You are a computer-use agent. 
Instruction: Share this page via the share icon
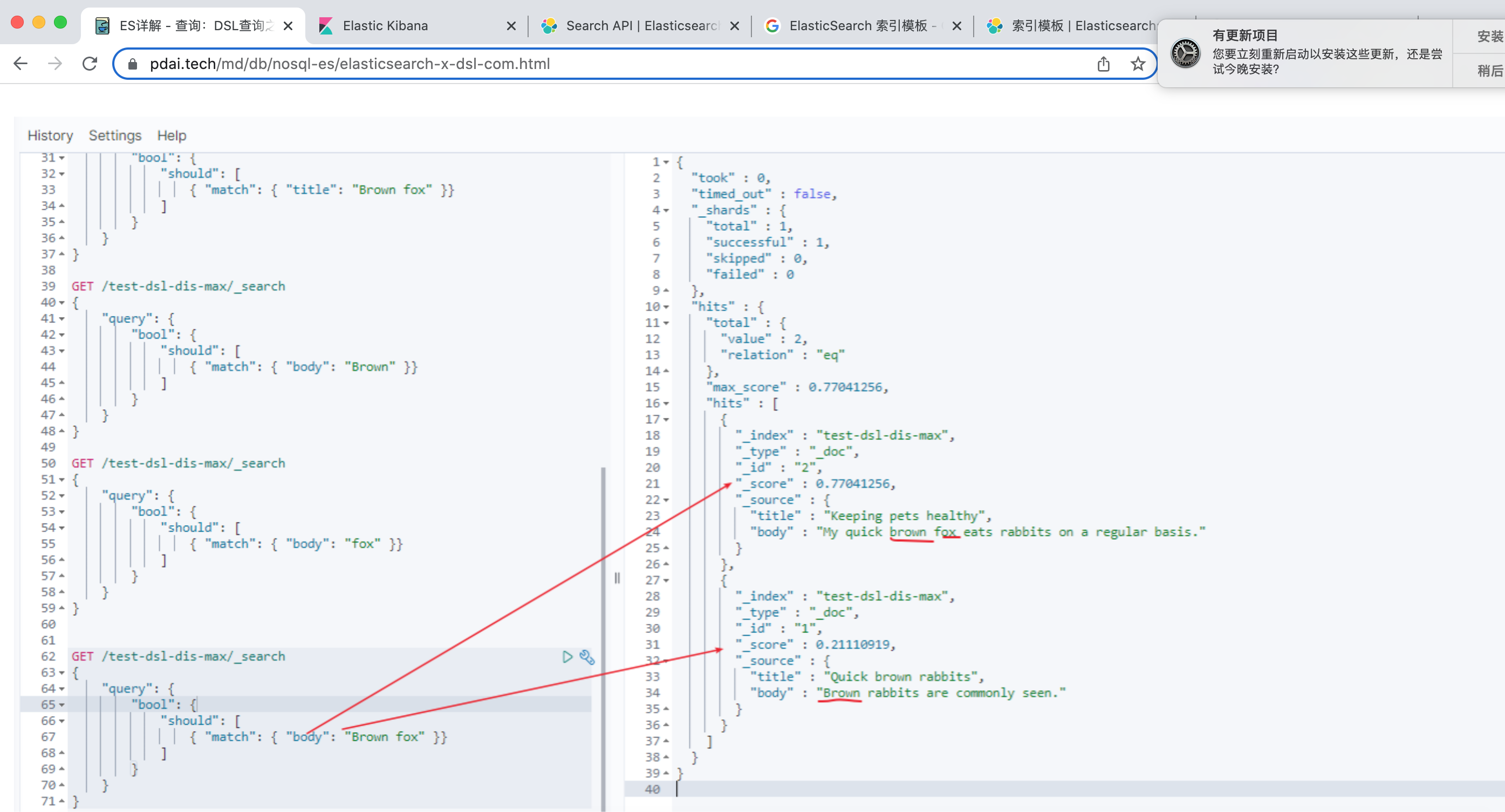(x=1103, y=64)
